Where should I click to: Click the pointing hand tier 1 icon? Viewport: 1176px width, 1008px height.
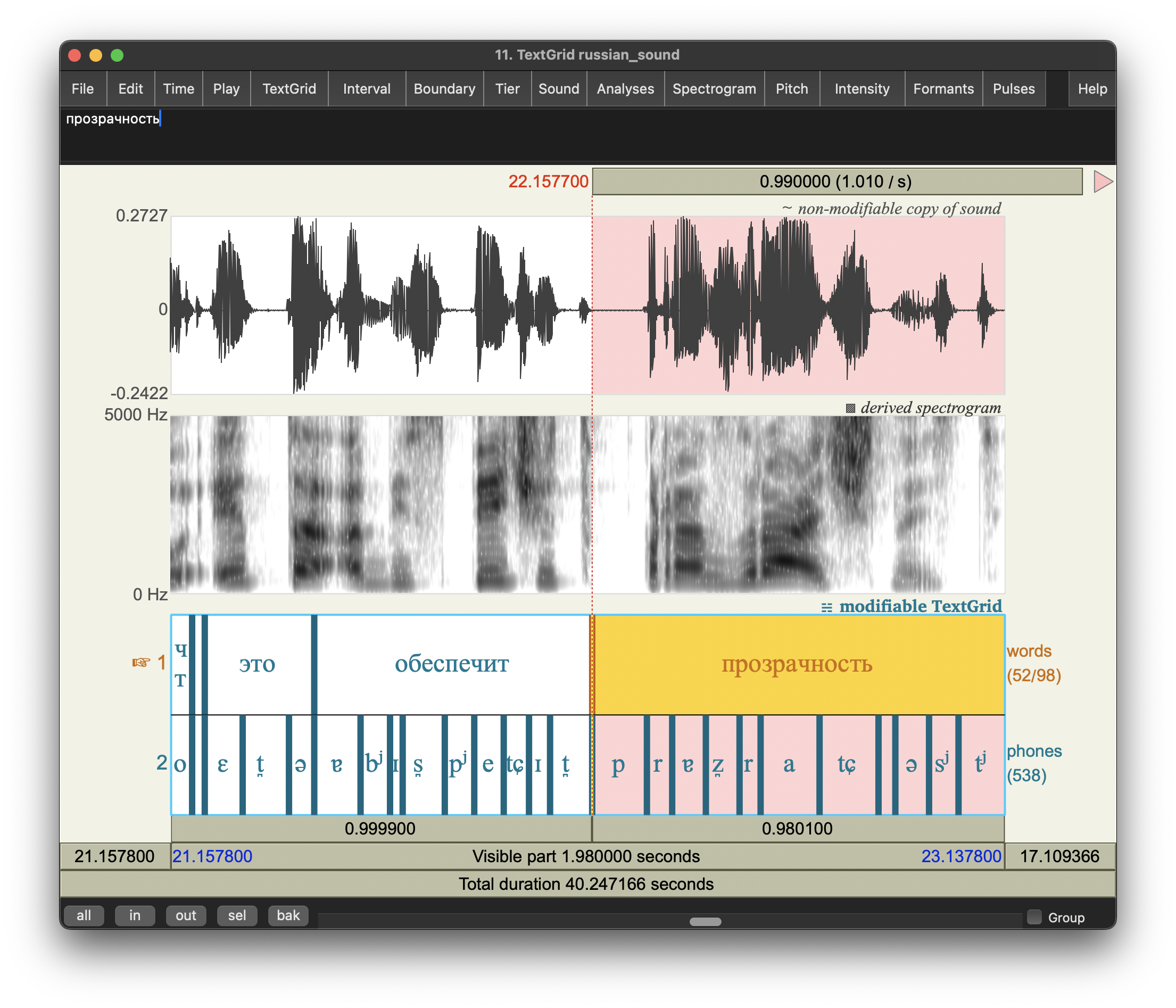click(x=141, y=663)
